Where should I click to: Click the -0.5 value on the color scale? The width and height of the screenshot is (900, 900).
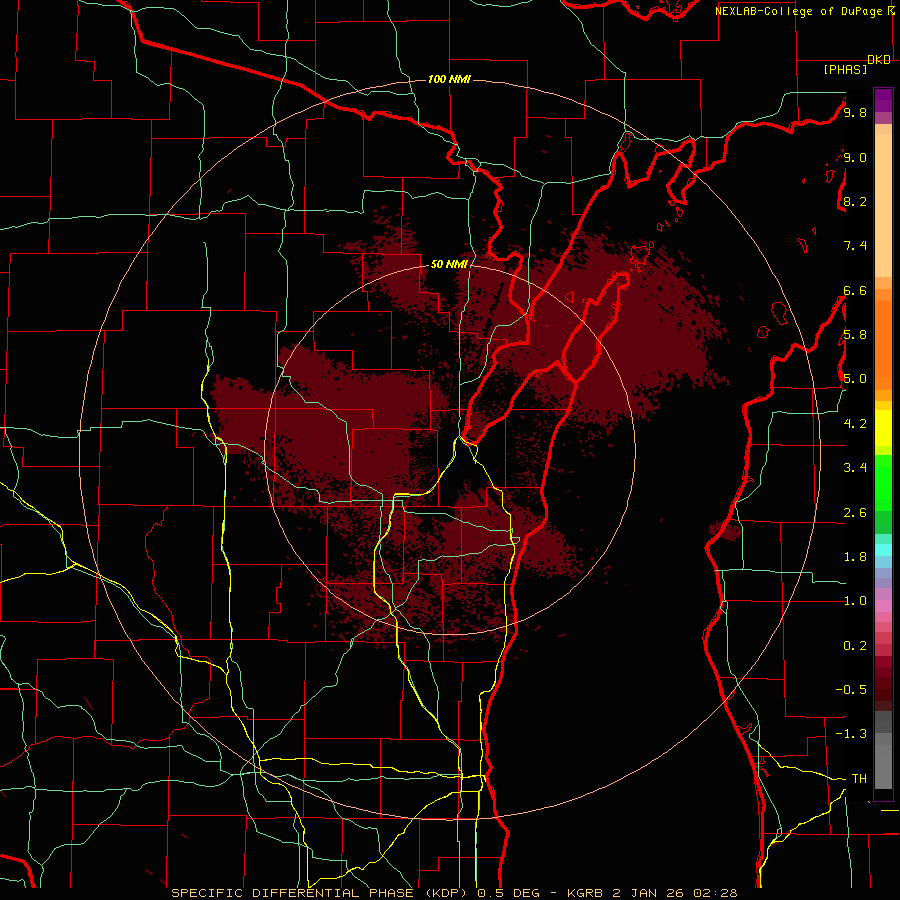[852, 690]
